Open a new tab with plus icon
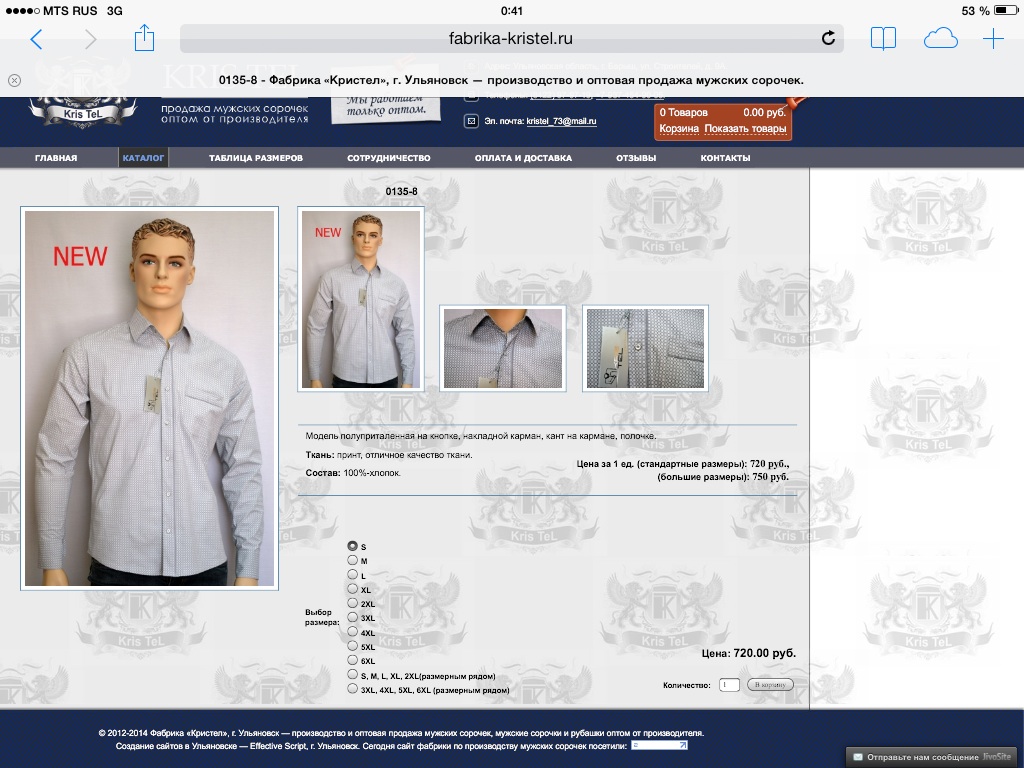The image size is (1024, 768). pyautogui.click(x=993, y=39)
